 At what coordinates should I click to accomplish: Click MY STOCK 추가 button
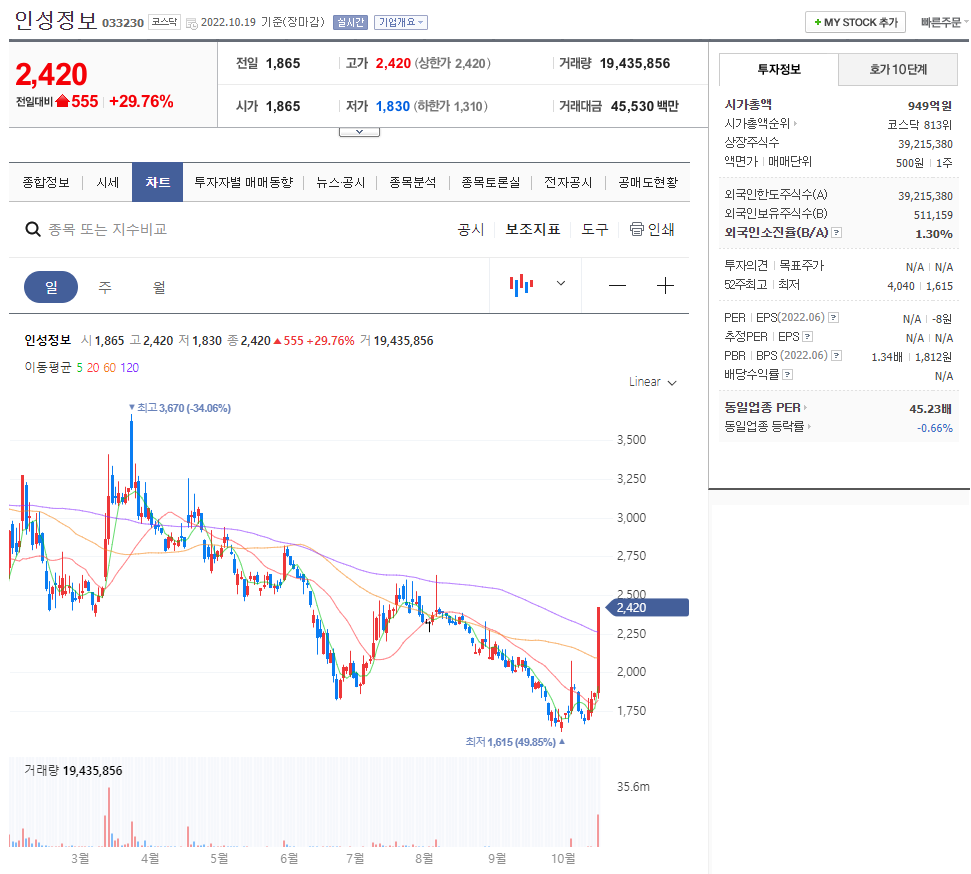[x=855, y=22]
